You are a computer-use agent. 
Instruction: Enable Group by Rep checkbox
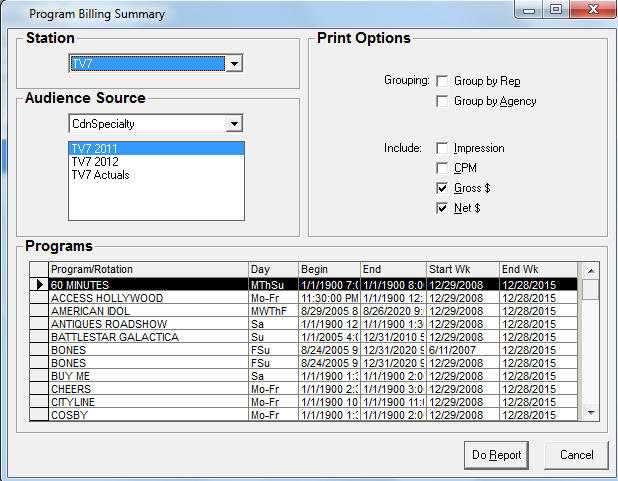pos(442,81)
